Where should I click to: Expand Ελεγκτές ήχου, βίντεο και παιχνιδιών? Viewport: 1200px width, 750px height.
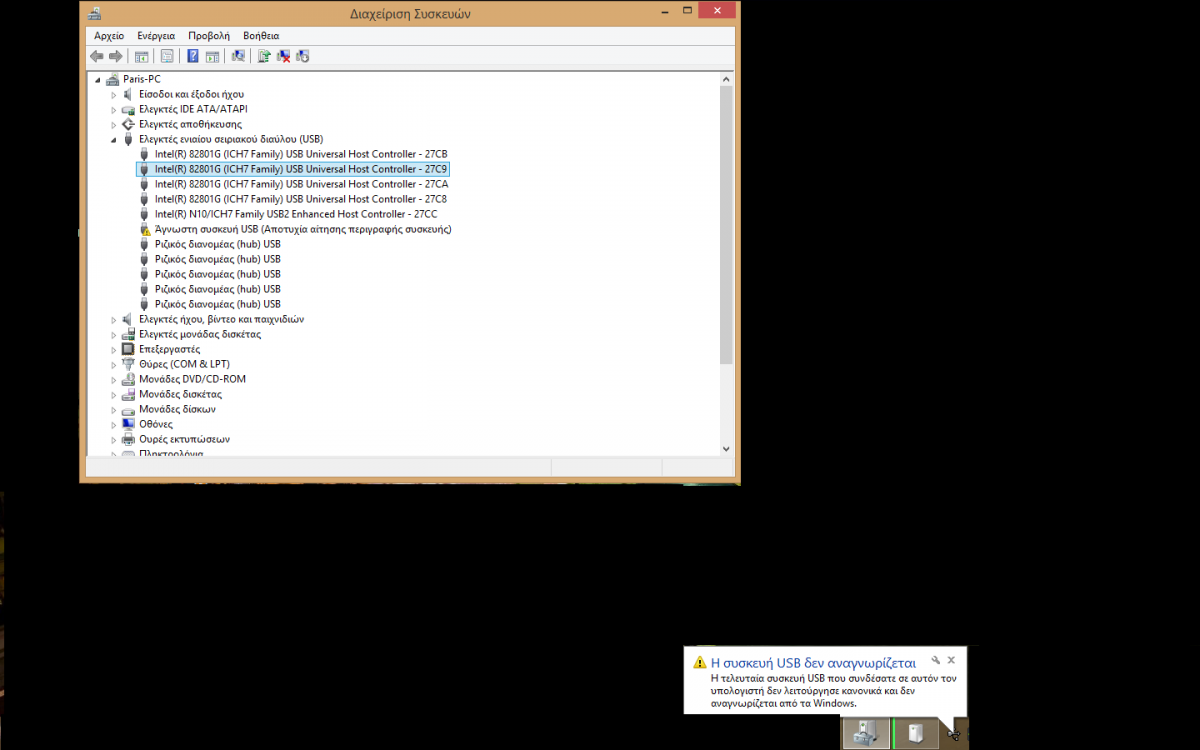(x=113, y=319)
